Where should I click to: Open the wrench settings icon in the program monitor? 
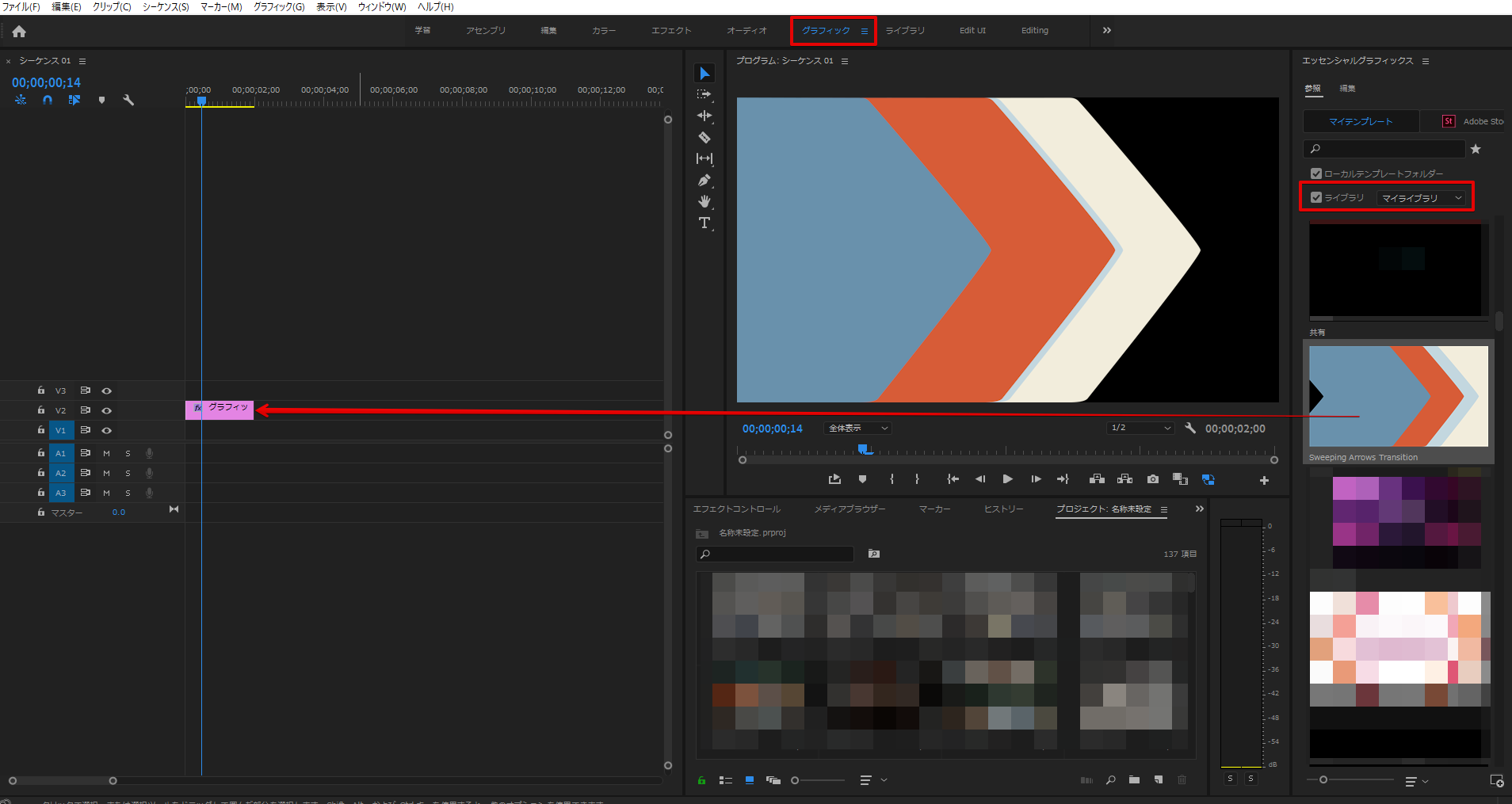pyautogui.click(x=1191, y=428)
